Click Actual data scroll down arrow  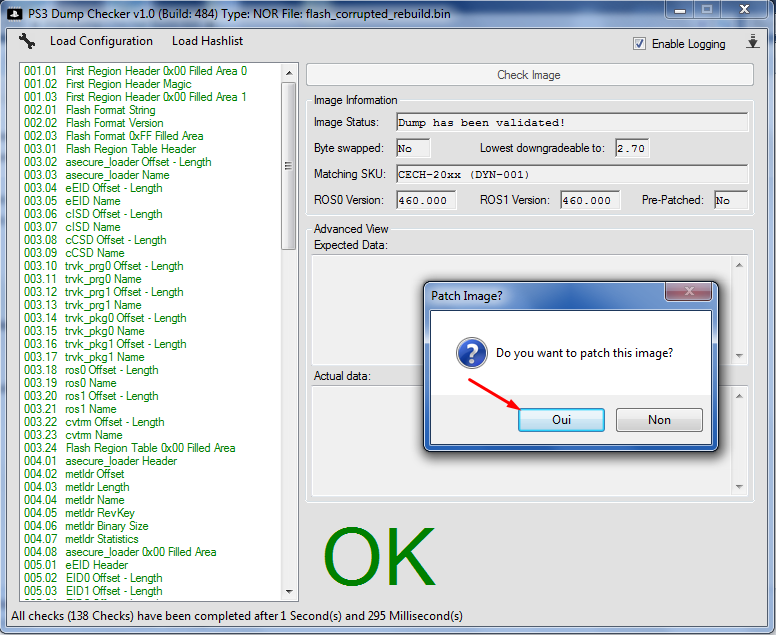click(x=739, y=487)
